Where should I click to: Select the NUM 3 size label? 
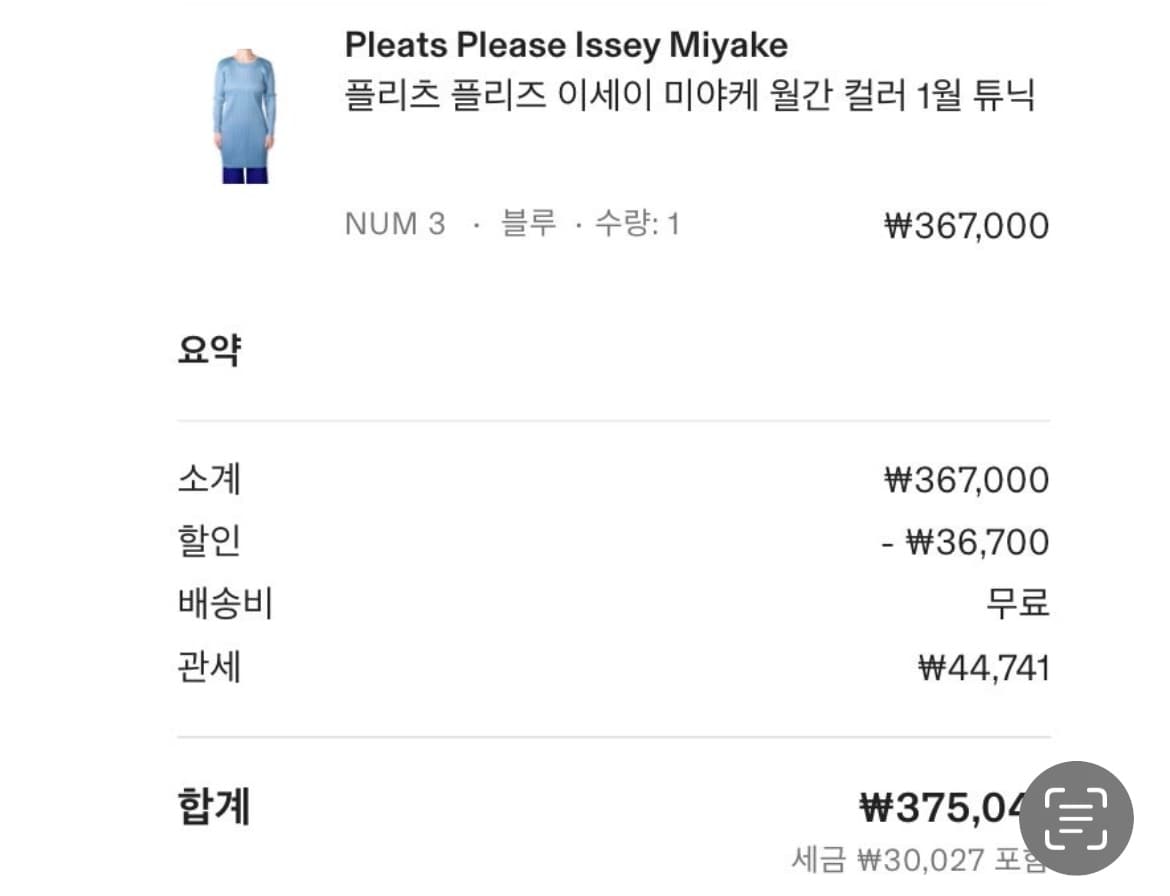tap(395, 224)
